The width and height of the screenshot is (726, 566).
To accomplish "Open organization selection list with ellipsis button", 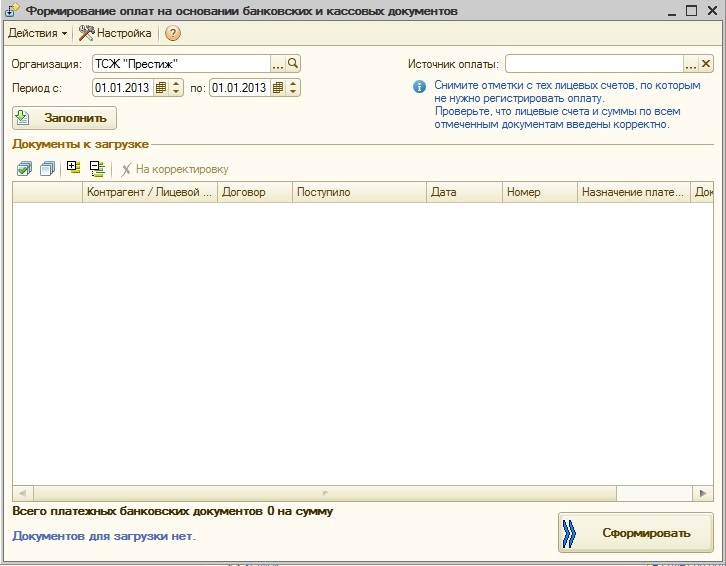I will tap(278, 64).
